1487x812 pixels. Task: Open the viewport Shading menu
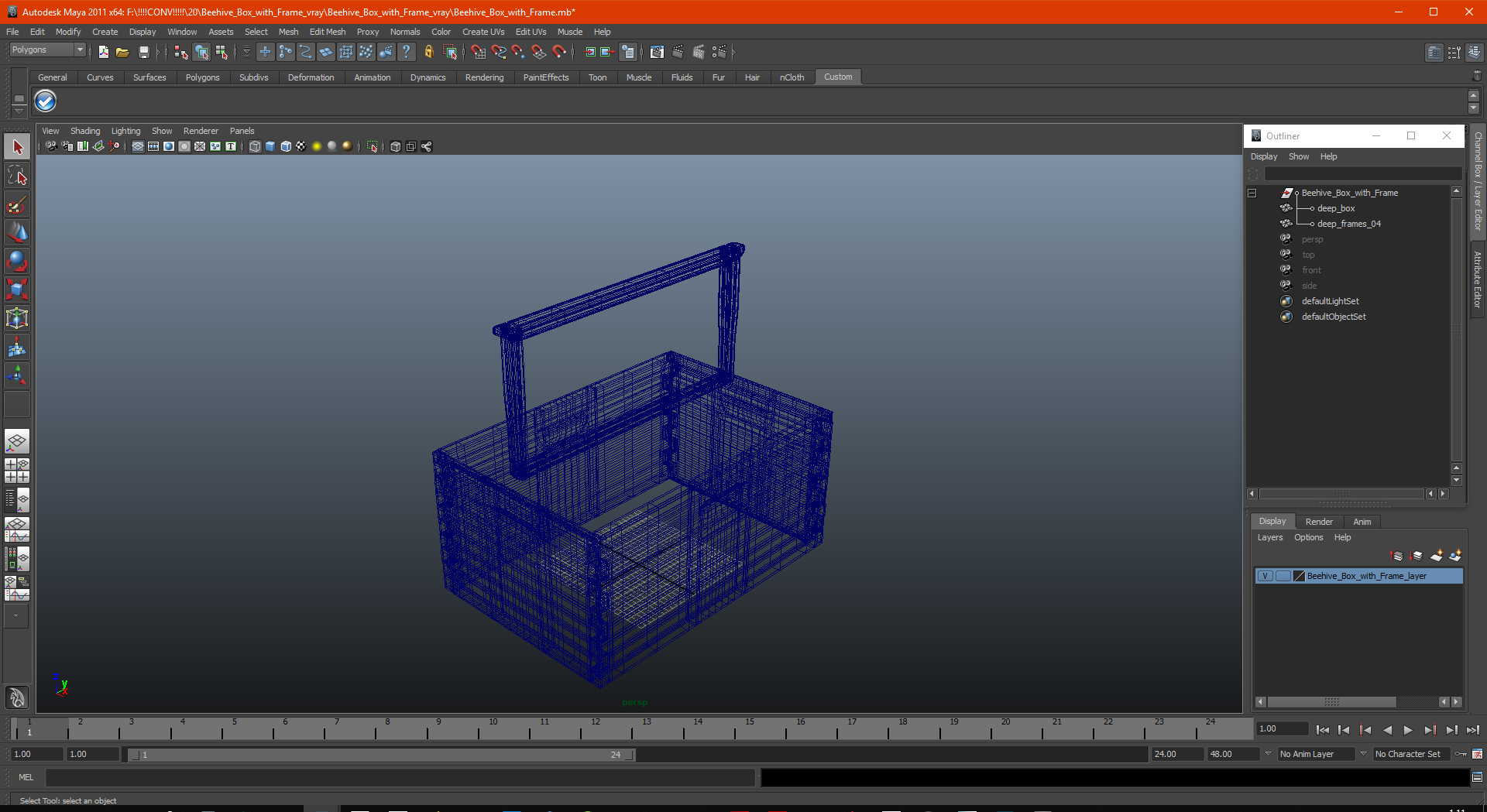[x=85, y=131]
